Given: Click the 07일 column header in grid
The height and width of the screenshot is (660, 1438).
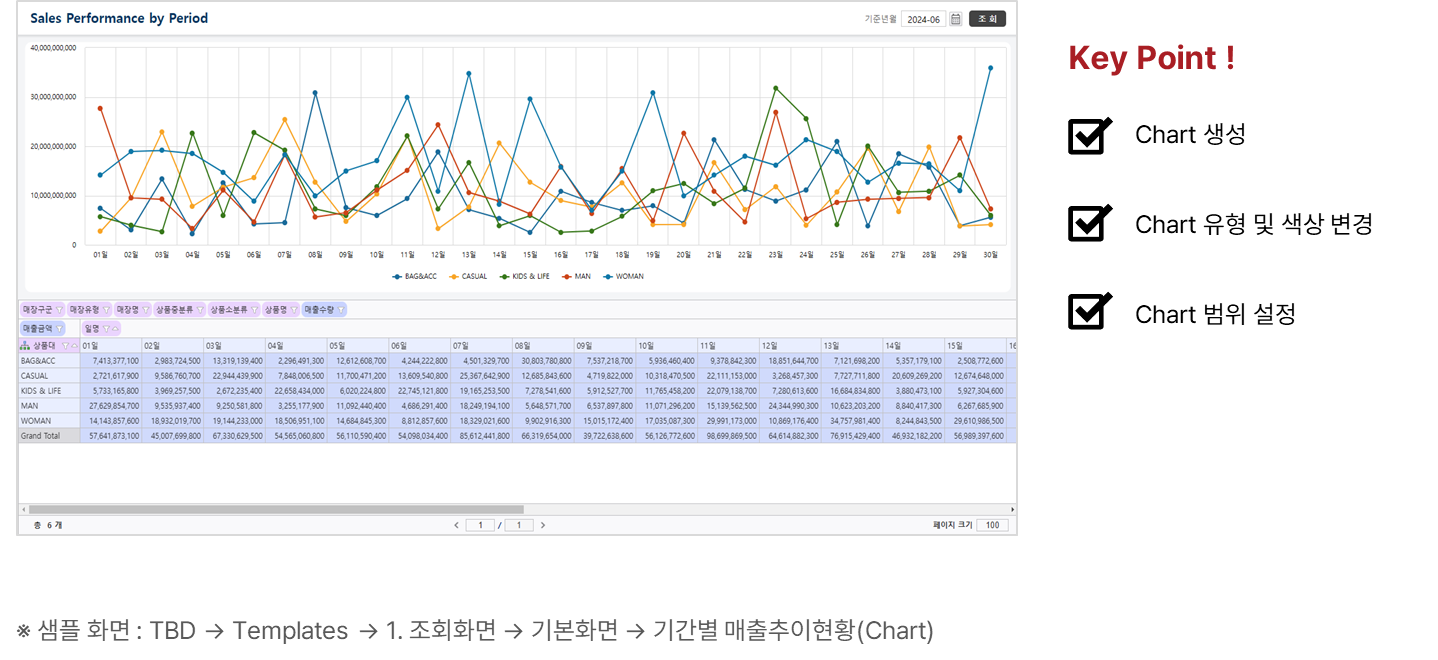Looking at the screenshot, I should click(482, 346).
